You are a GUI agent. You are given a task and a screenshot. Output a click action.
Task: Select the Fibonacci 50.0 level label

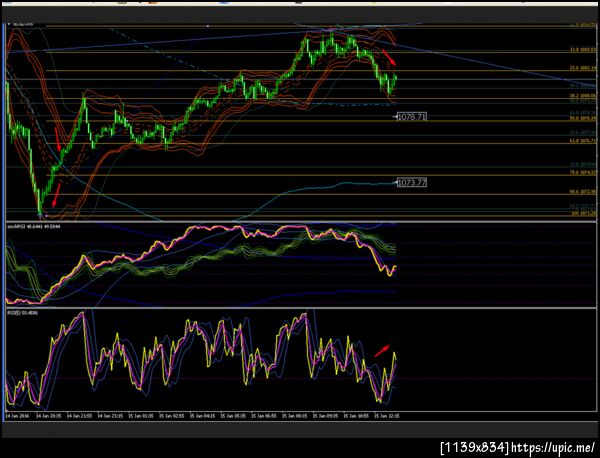tap(582, 119)
